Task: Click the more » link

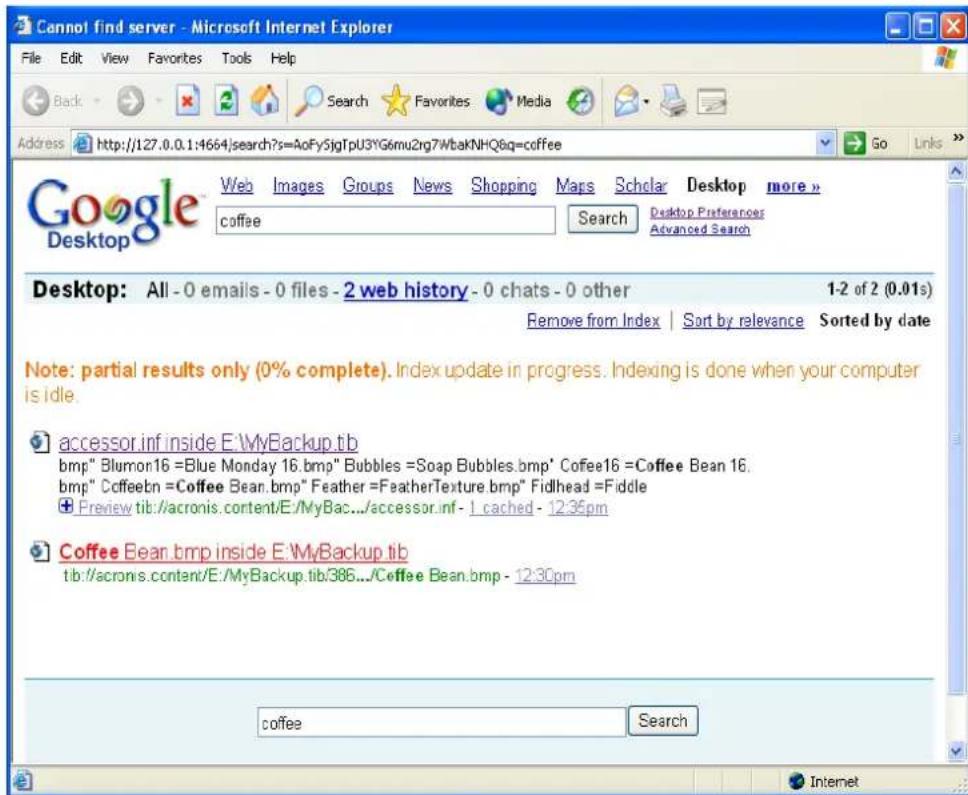Action: [x=793, y=186]
